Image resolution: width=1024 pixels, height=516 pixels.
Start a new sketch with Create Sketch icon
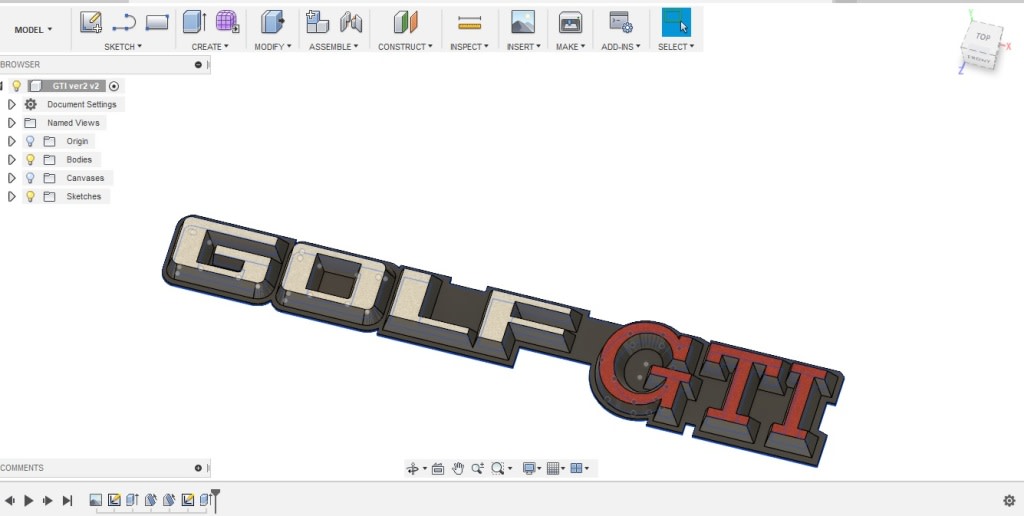click(91, 22)
